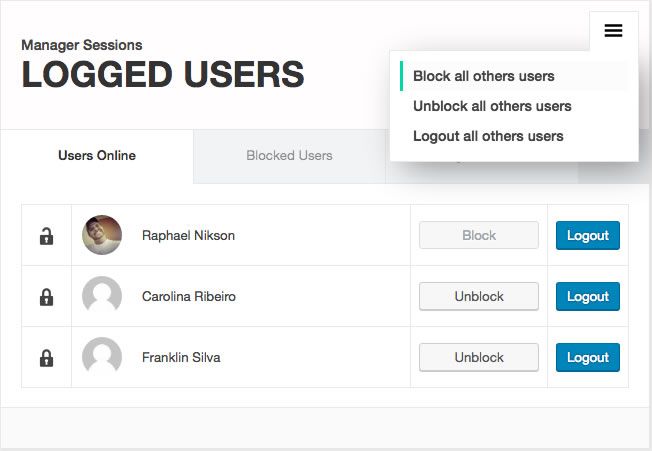Logout Carolina Ribeiro
This screenshot has width=652, height=451.
(x=588, y=297)
